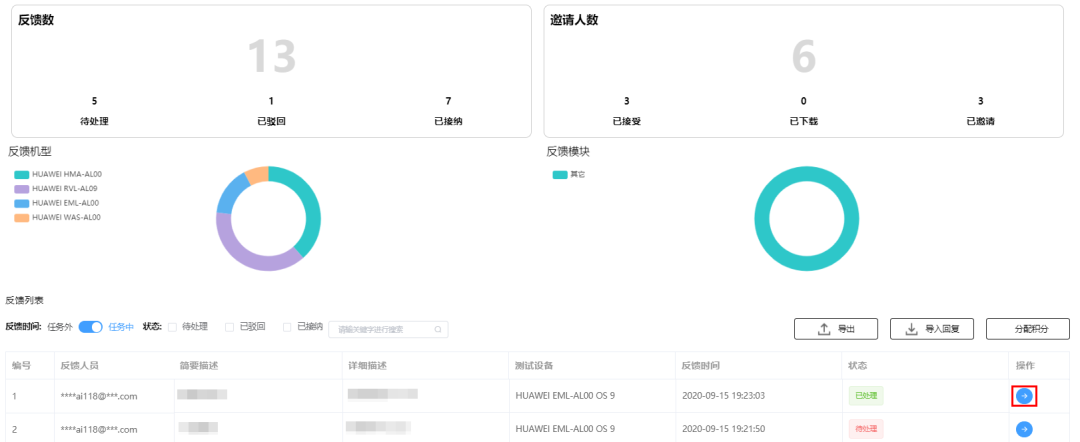Click the 反馈时间 column header
The height and width of the screenshot is (442, 1080).
699,366
